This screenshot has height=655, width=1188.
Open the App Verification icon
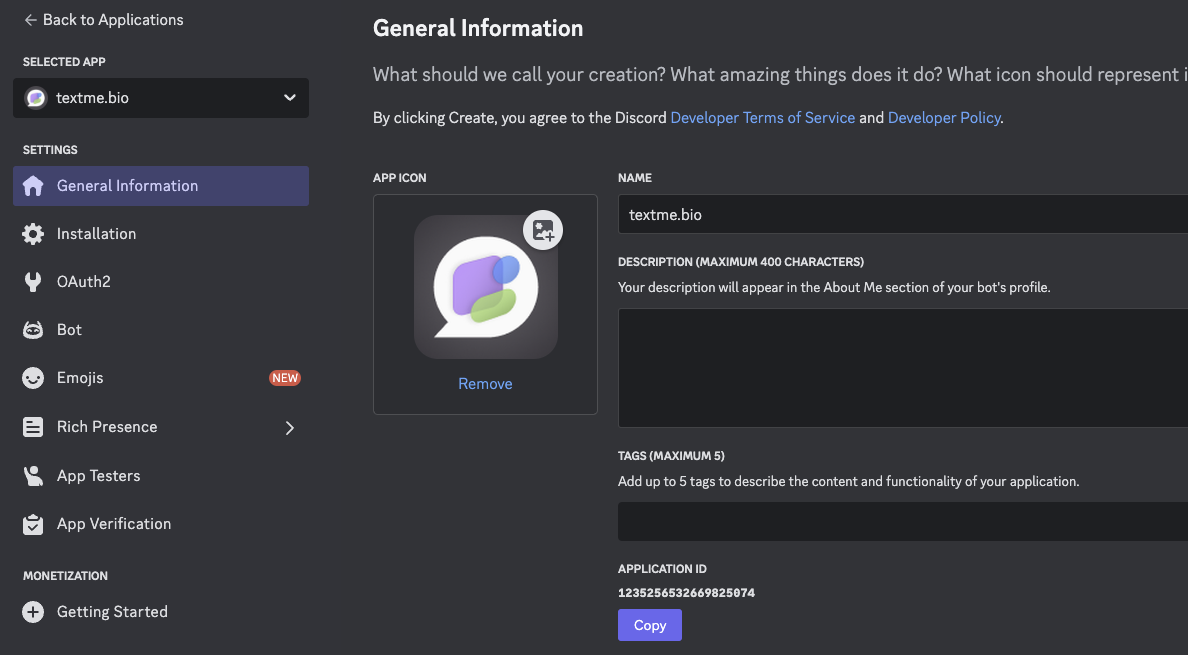(x=33, y=523)
